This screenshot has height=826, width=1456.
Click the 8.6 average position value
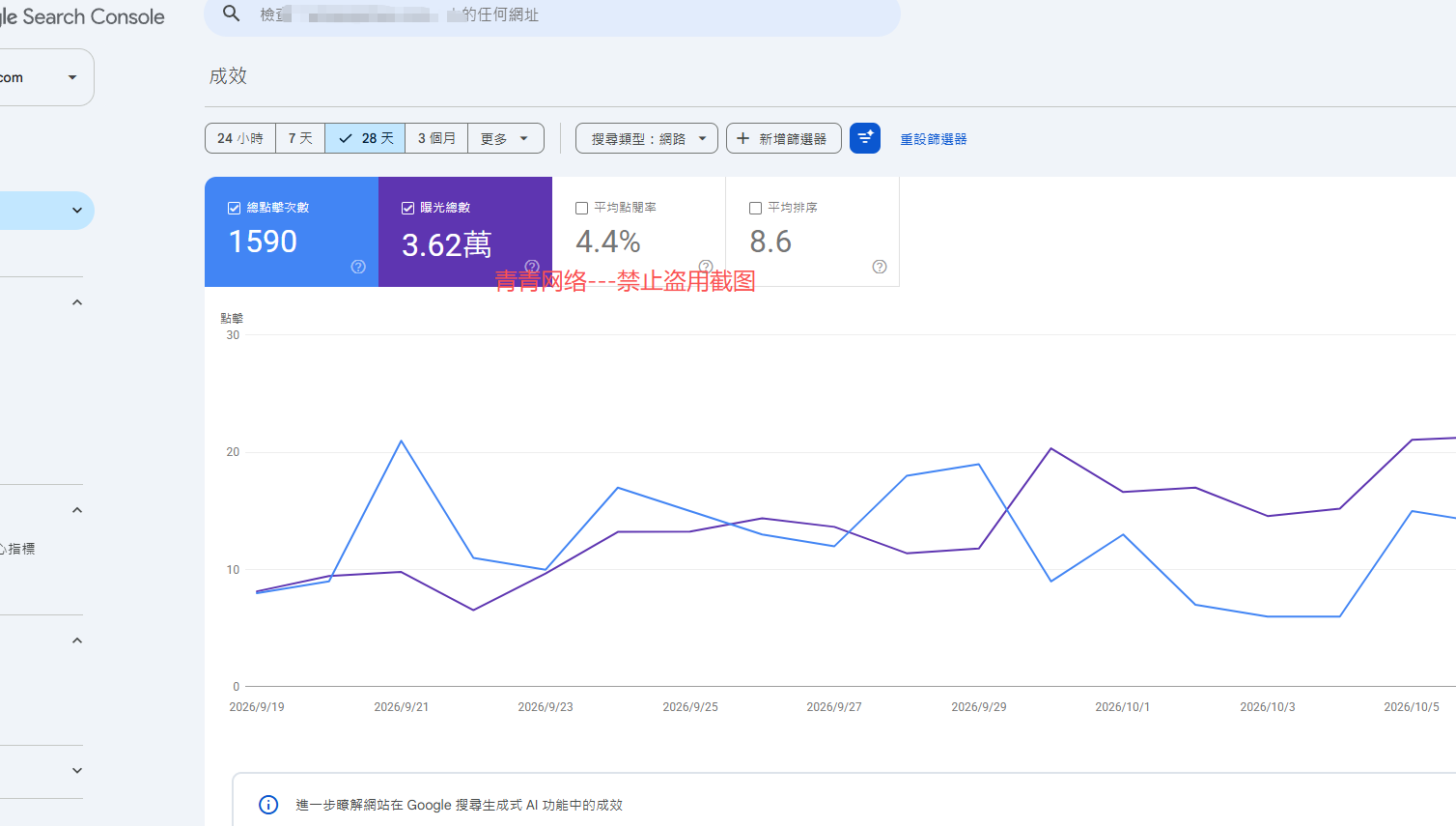tap(770, 242)
